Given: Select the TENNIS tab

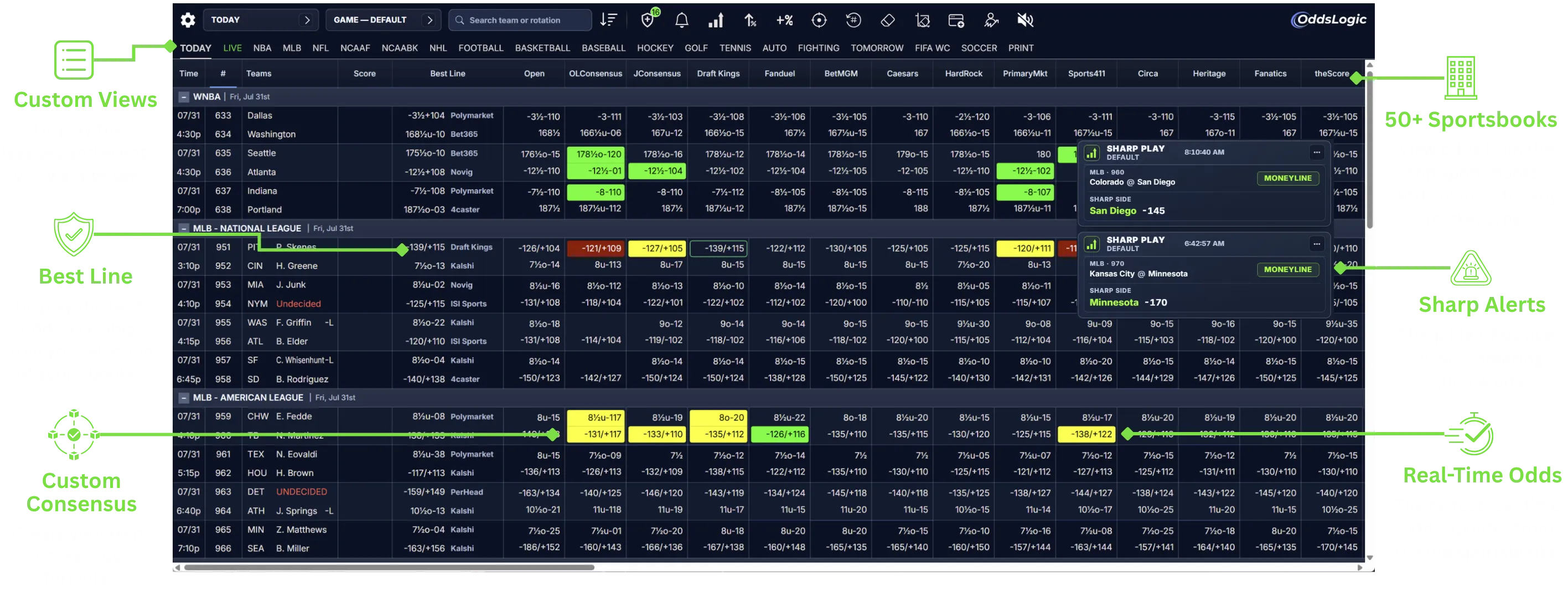Looking at the screenshot, I should tap(734, 48).
